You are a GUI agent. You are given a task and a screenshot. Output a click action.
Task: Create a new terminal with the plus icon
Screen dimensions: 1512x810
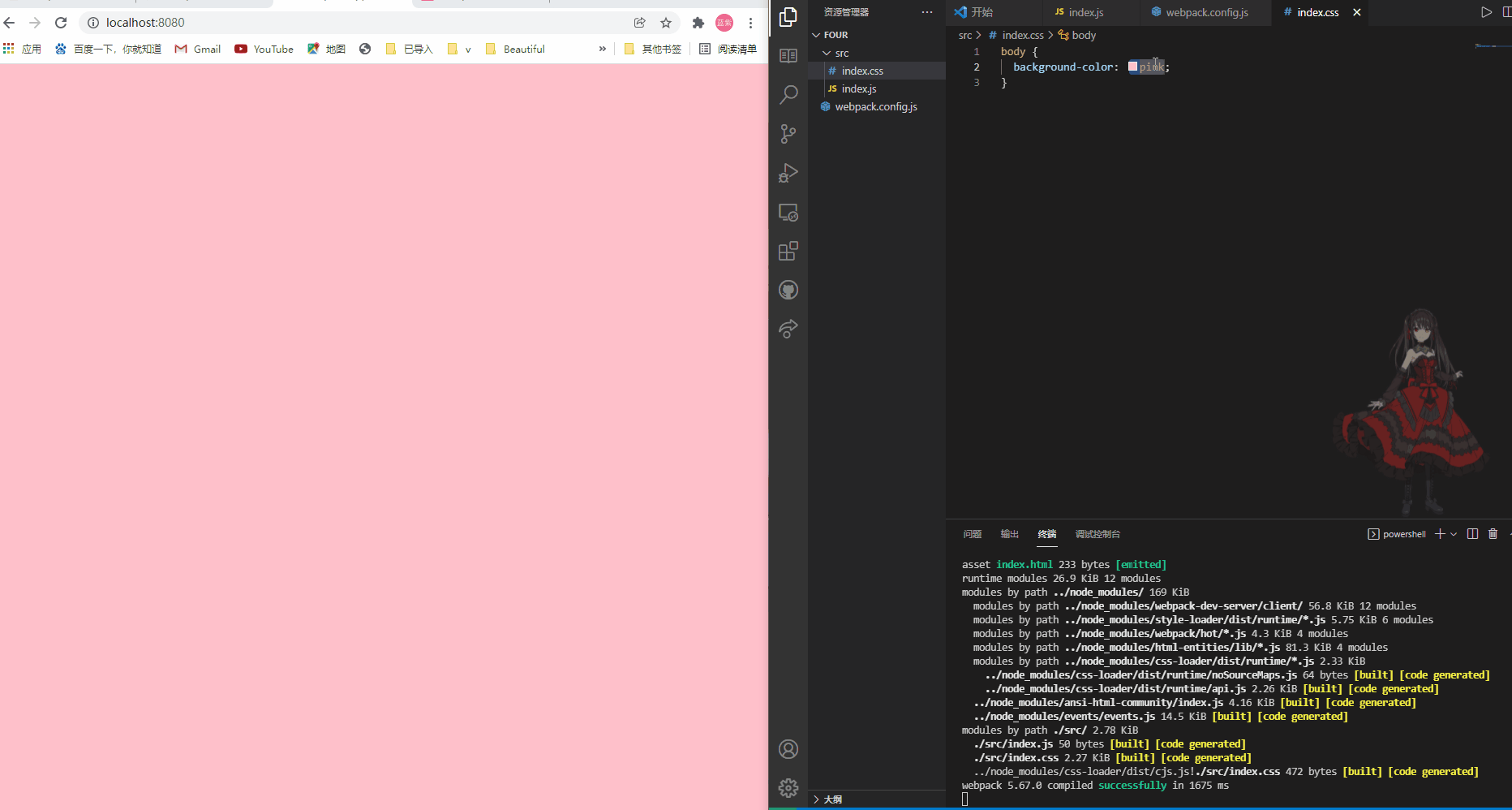coord(1439,533)
